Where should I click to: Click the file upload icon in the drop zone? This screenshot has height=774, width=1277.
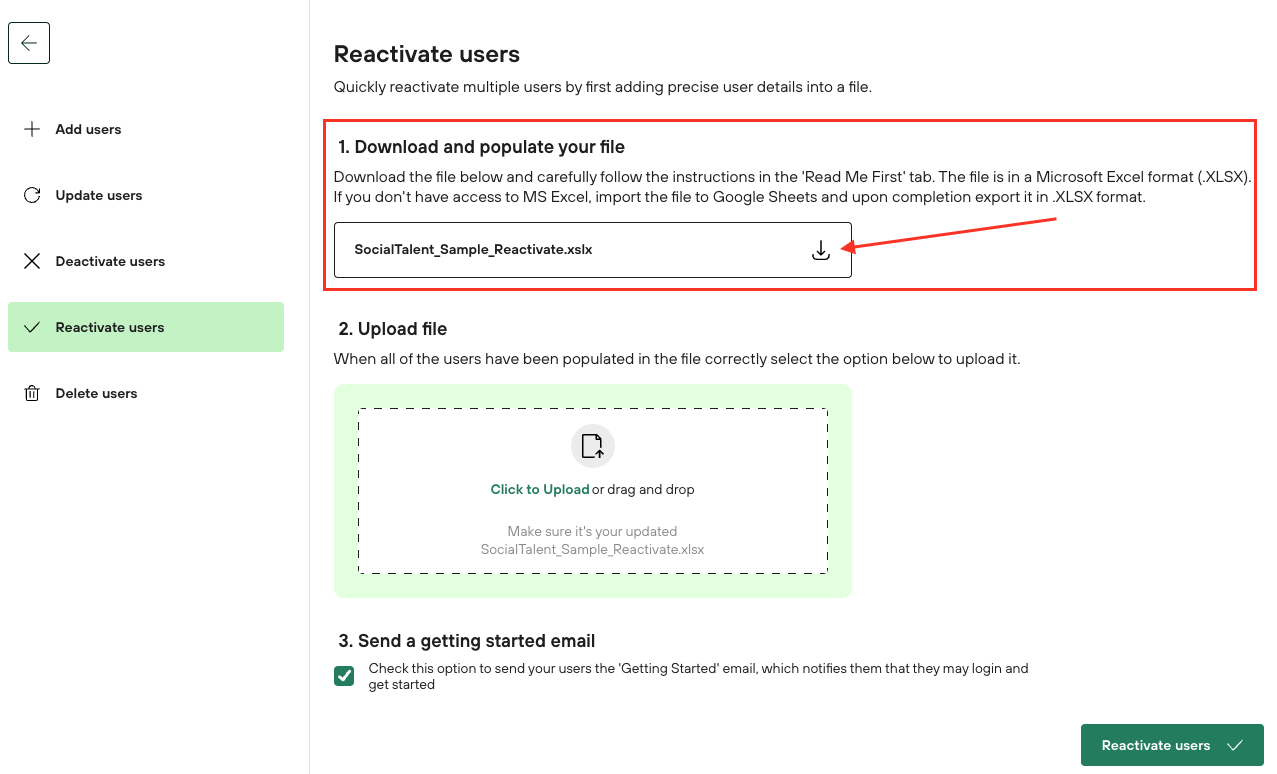click(593, 446)
